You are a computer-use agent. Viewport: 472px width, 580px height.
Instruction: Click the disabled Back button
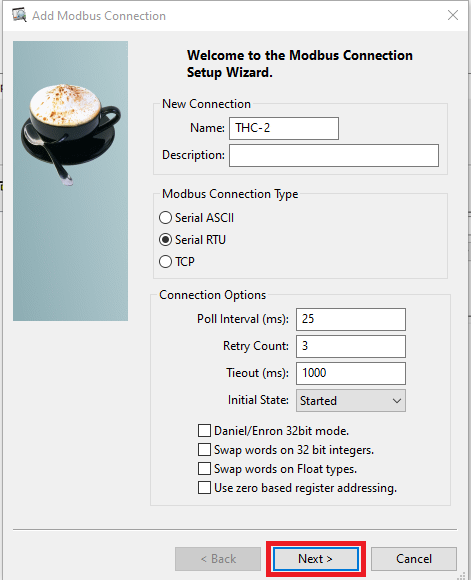(x=218, y=559)
